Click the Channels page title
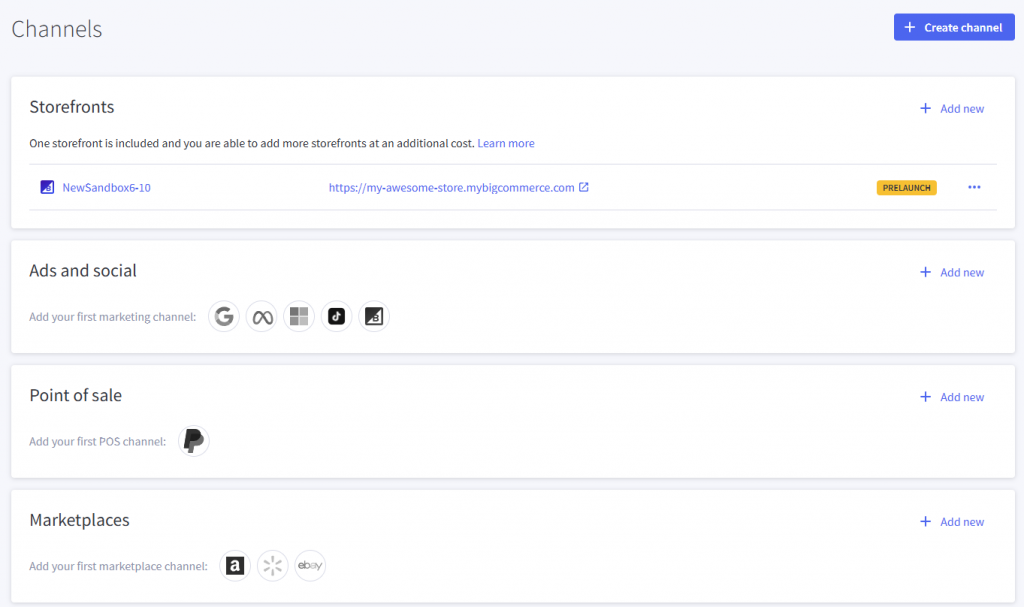Image resolution: width=1024 pixels, height=607 pixels. (x=57, y=29)
